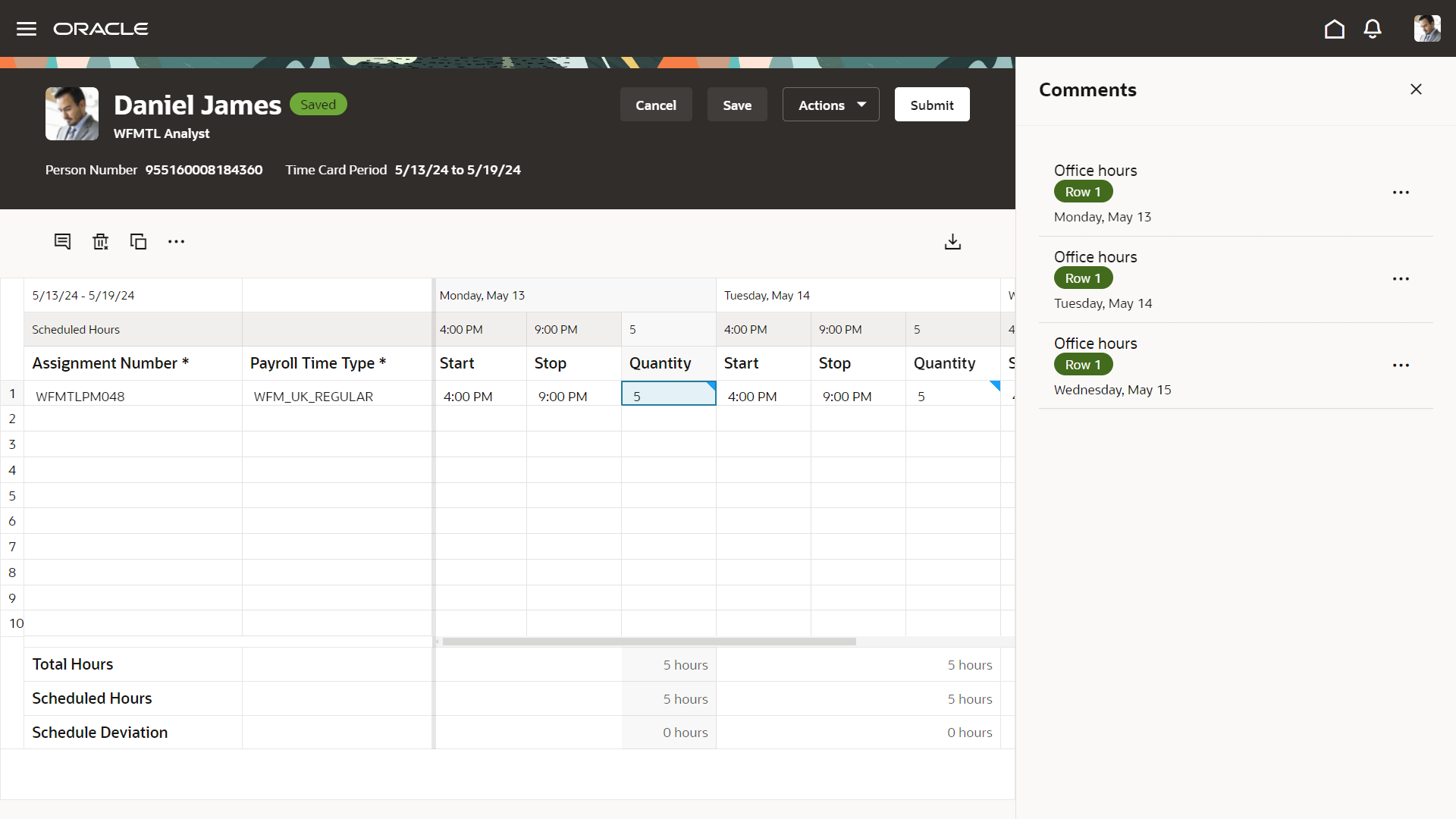Add a comment to the timecard

pyautogui.click(x=62, y=241)
